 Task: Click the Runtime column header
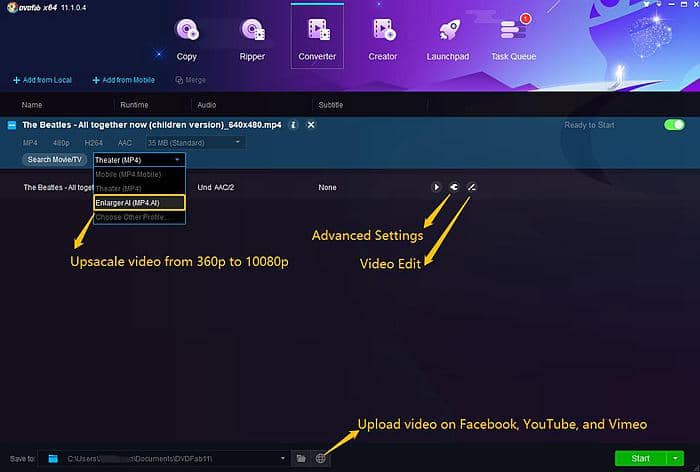tap(134, 105)
